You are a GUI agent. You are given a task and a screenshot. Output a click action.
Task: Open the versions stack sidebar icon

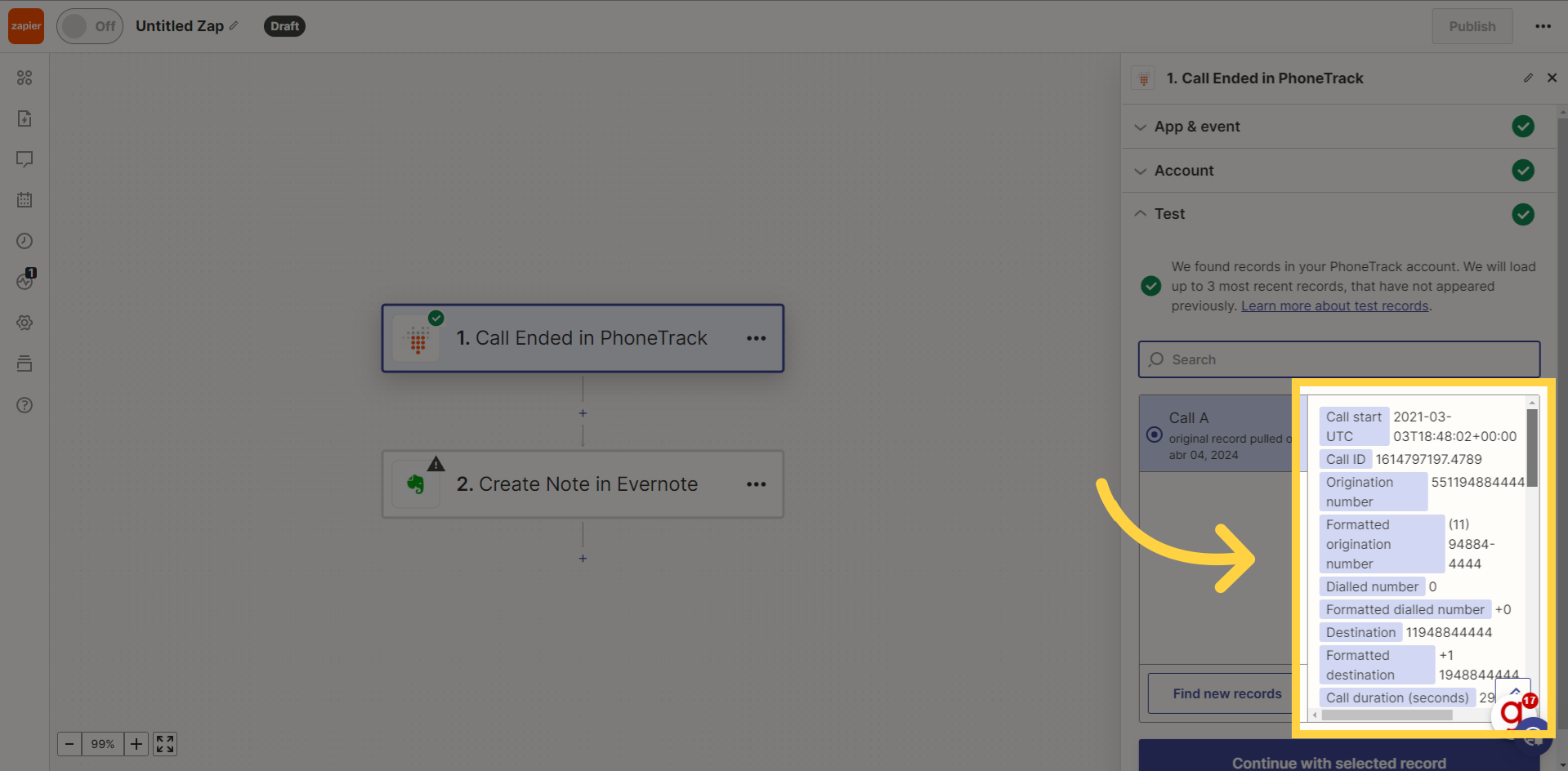click(x=25, y=363)
